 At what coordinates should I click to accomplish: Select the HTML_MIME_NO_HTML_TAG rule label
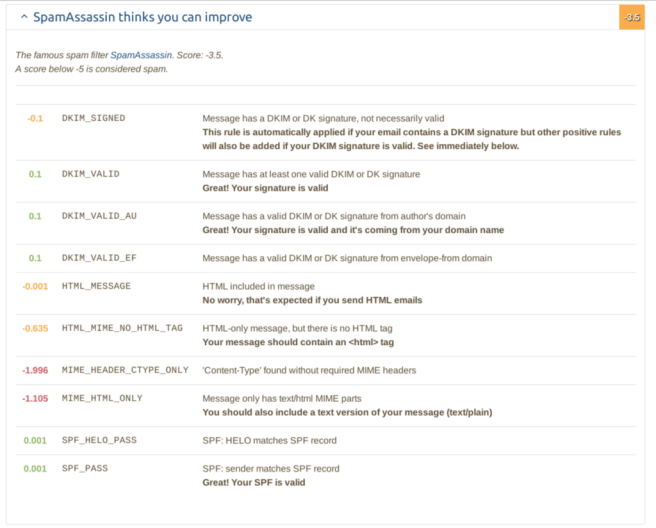tap(122, 328)
